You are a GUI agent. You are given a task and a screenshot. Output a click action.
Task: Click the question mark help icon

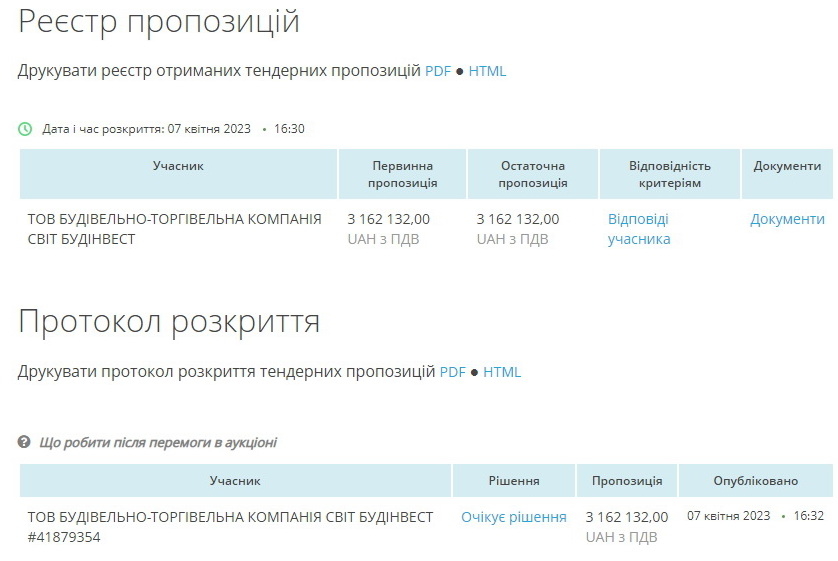[x=25, y=442]
